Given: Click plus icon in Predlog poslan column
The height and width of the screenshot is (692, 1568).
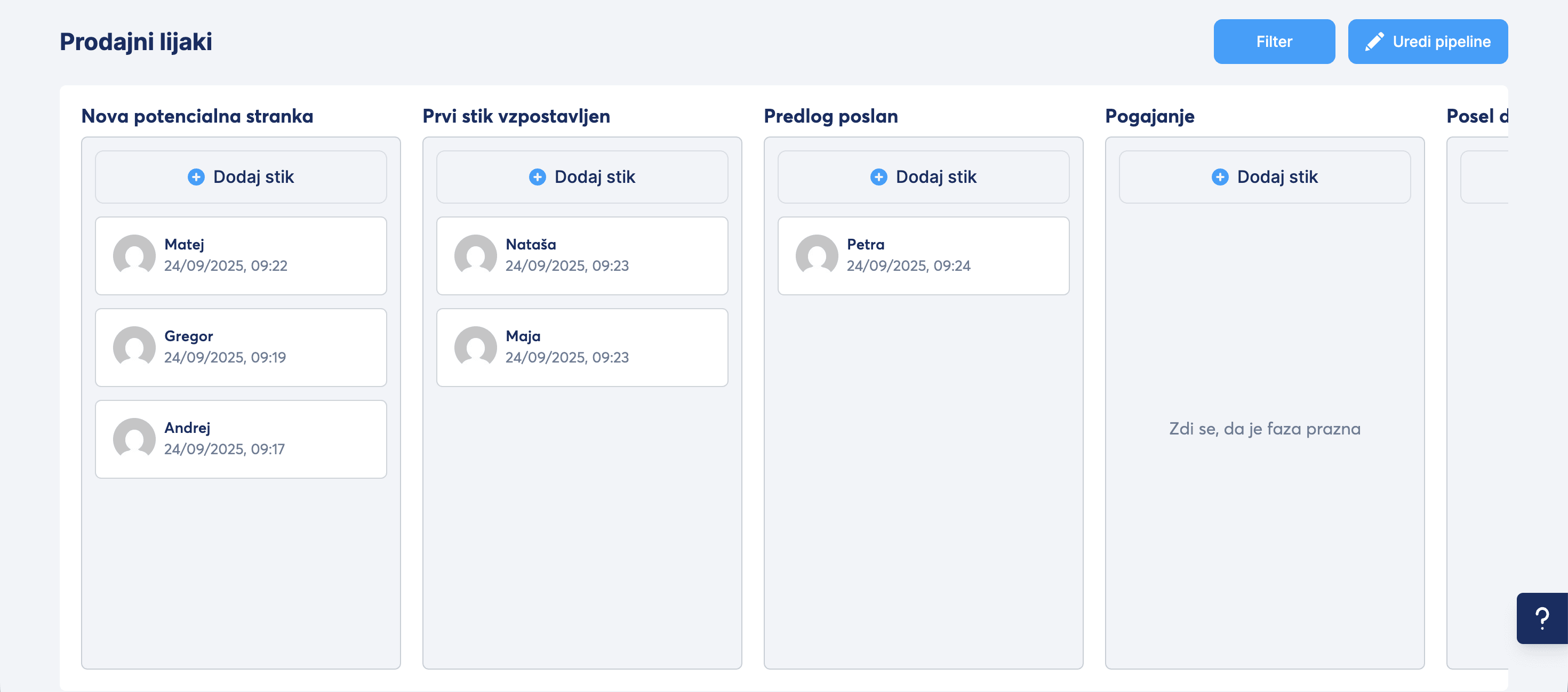Looking at the screenshot, I should tap(878, 177).
